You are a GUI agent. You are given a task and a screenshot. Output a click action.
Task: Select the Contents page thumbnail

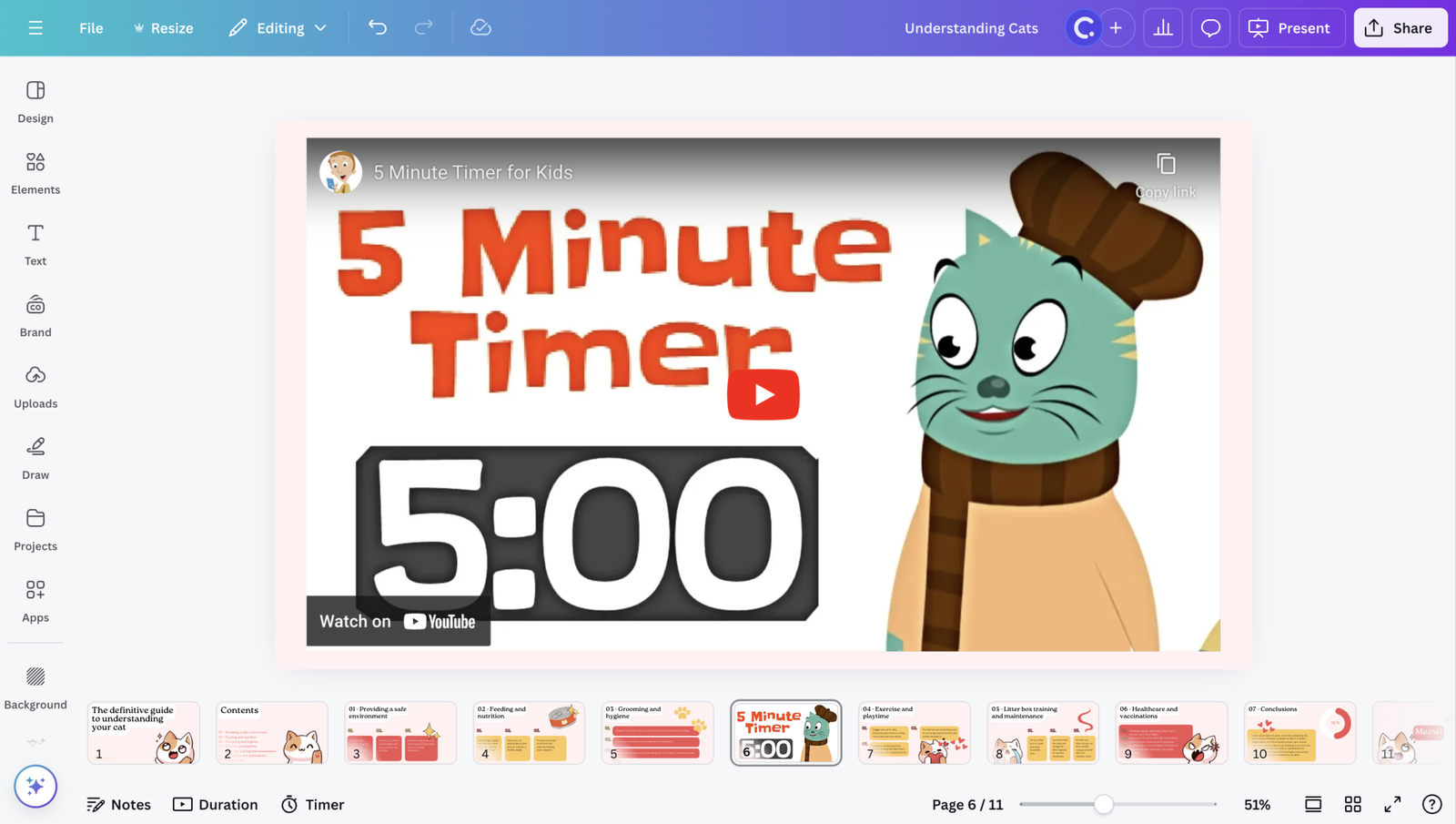click(271, 732)
